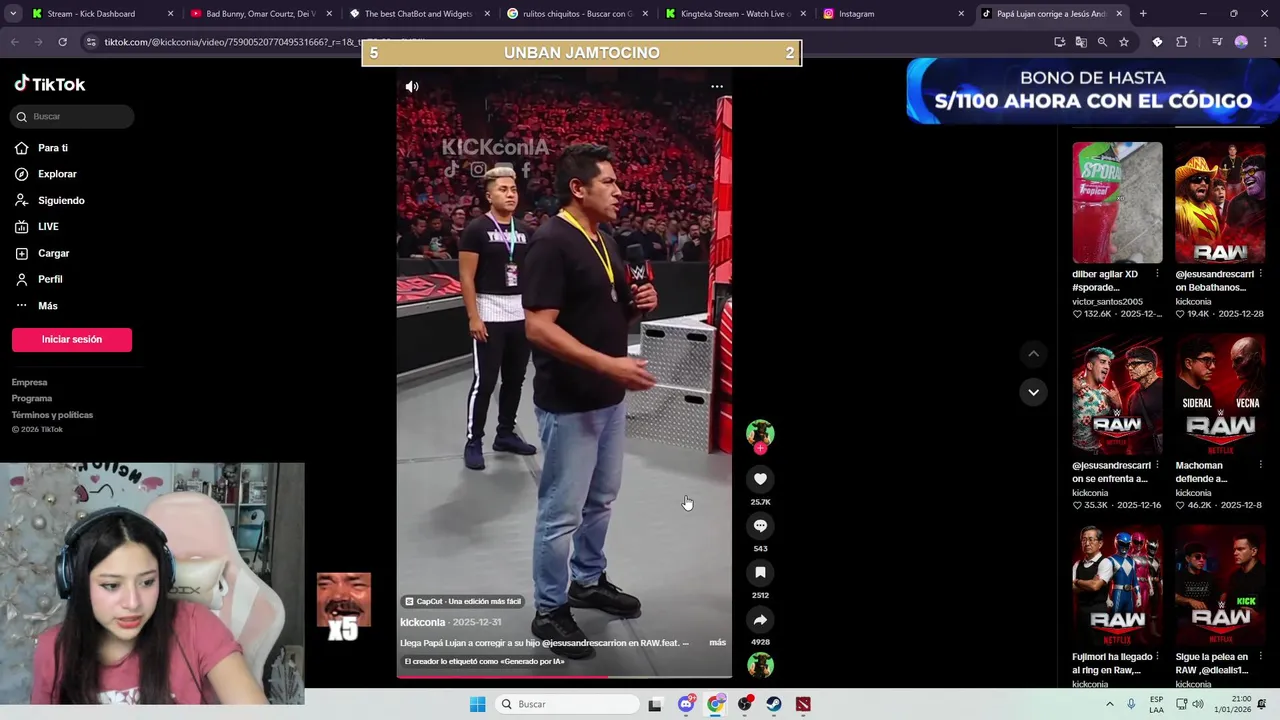This screenshot has height=720, width=1280.
Task: Open comments via the speech bubble icon
Action: (760, 526)
